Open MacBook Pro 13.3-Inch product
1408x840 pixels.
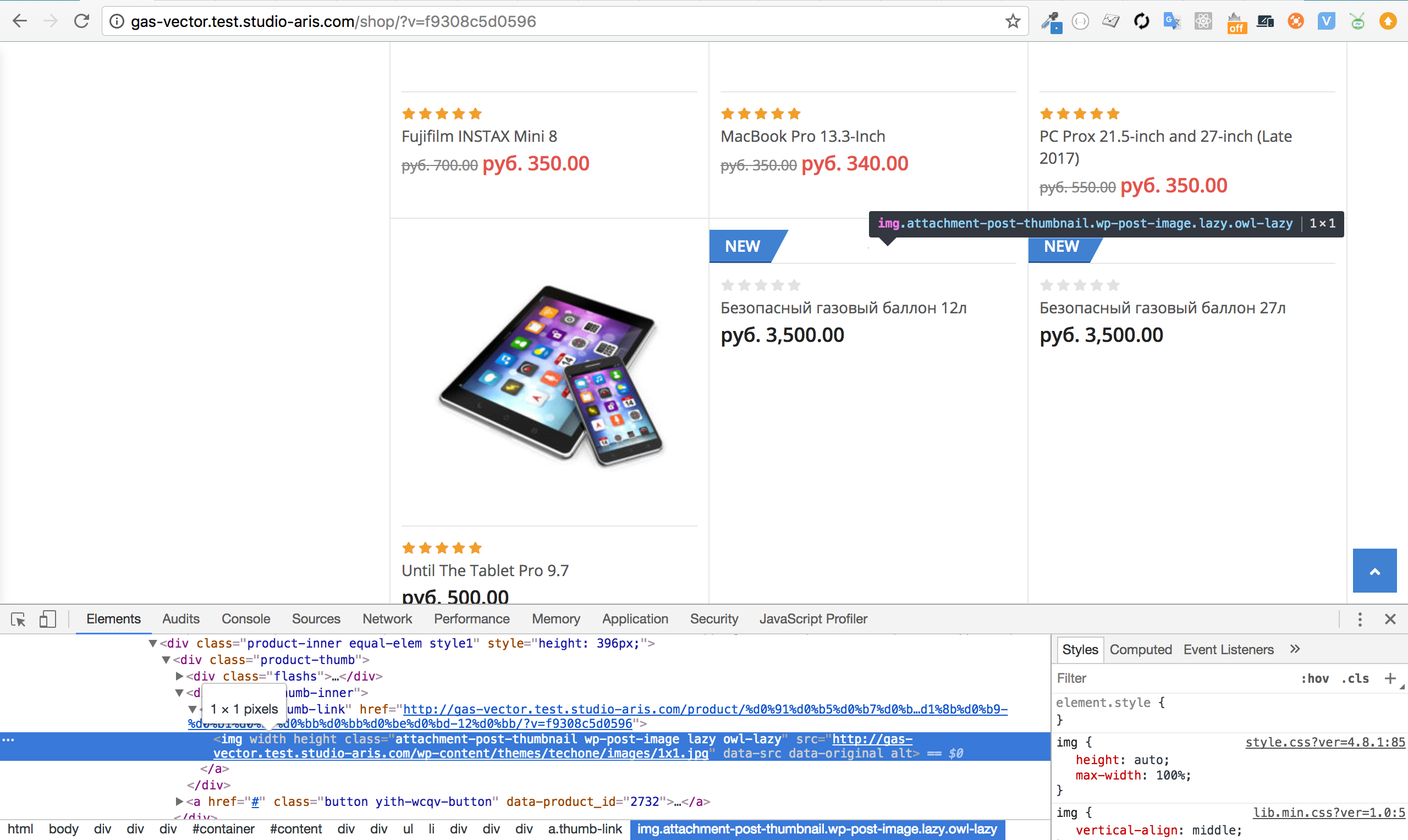803,136
